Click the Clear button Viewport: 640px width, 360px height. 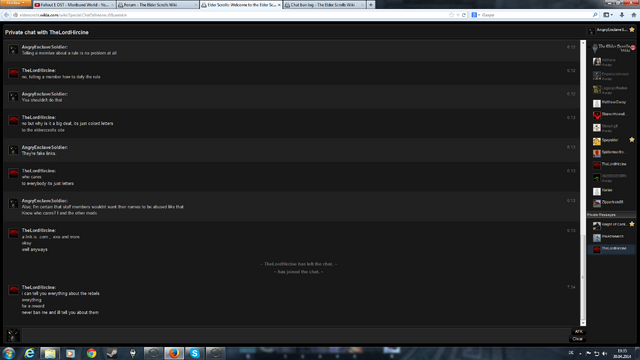578,339
